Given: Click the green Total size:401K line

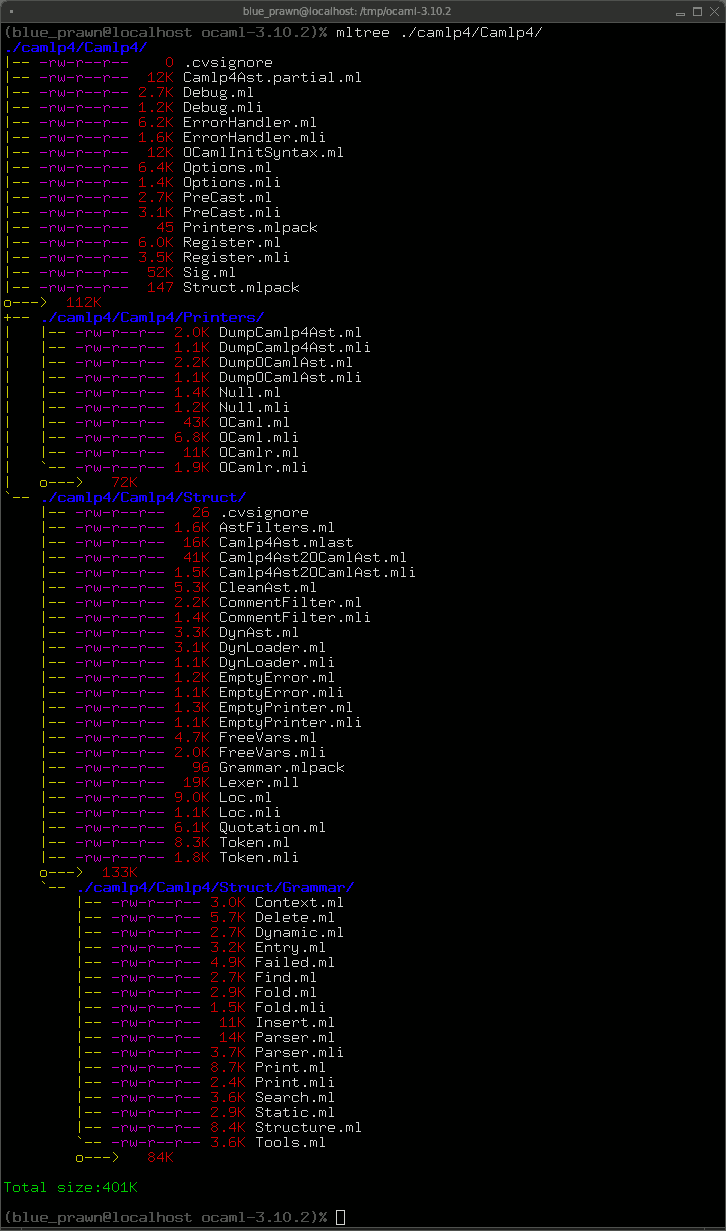Looking at the screenshot, I should [71, 1187].
